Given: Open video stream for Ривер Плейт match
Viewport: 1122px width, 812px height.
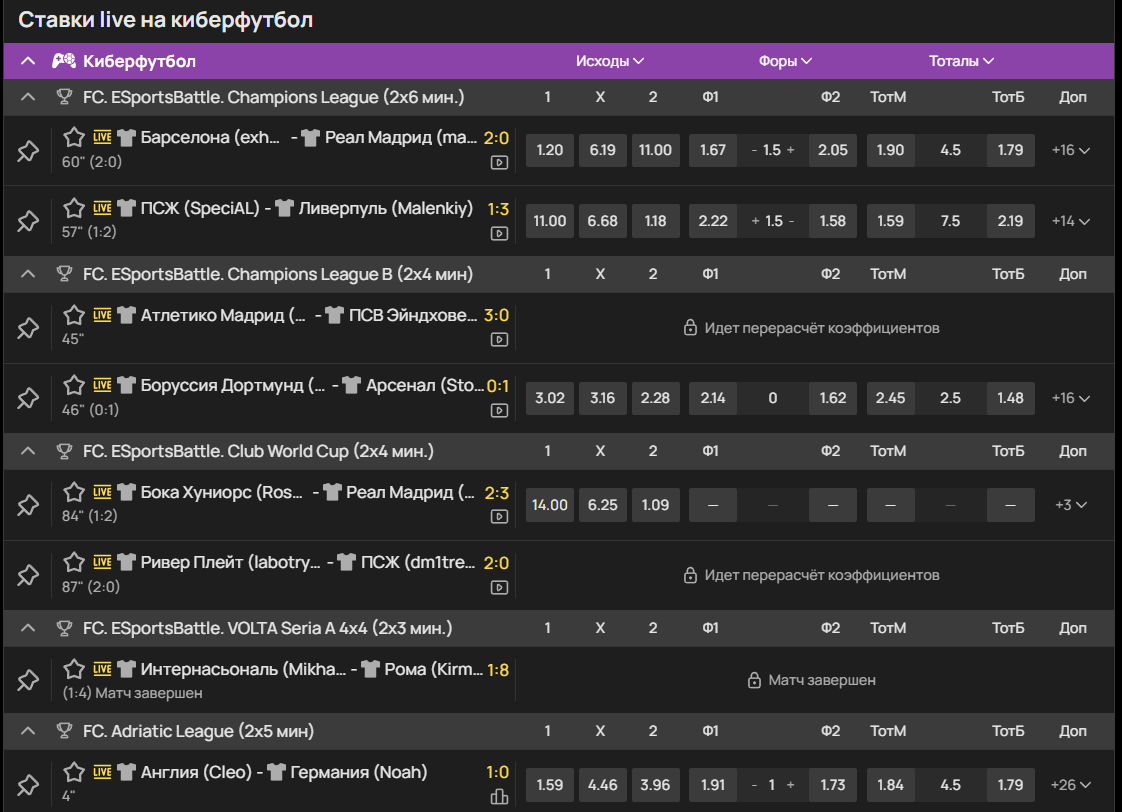Looking at the screenshot, I should 499,587.
